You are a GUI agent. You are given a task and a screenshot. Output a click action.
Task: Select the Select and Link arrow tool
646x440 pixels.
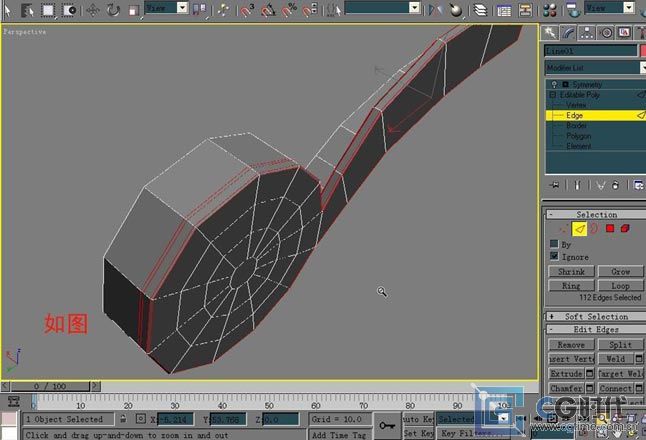pos(7,10)
